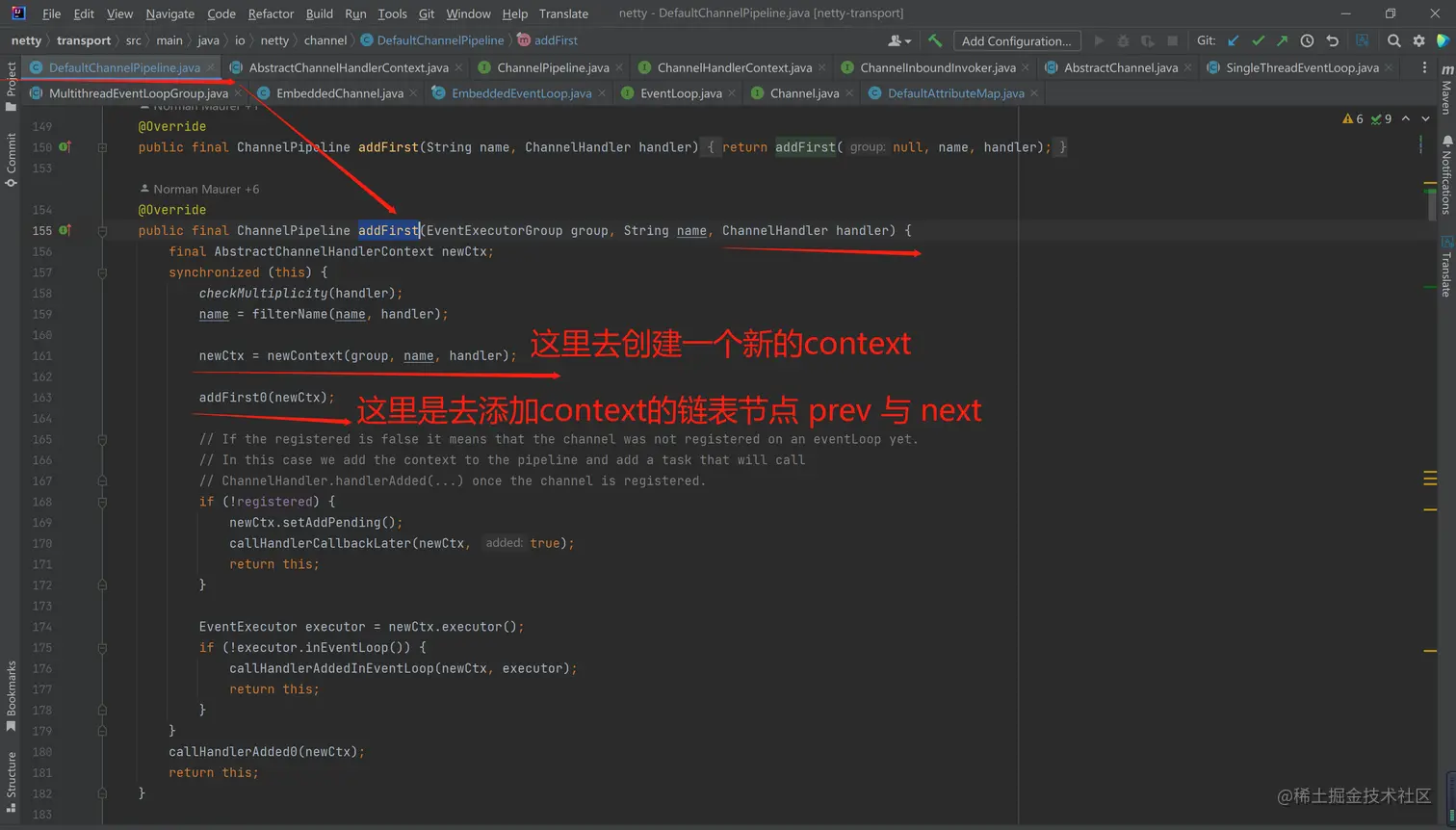Click the override gutter icon at line 150

65,147
